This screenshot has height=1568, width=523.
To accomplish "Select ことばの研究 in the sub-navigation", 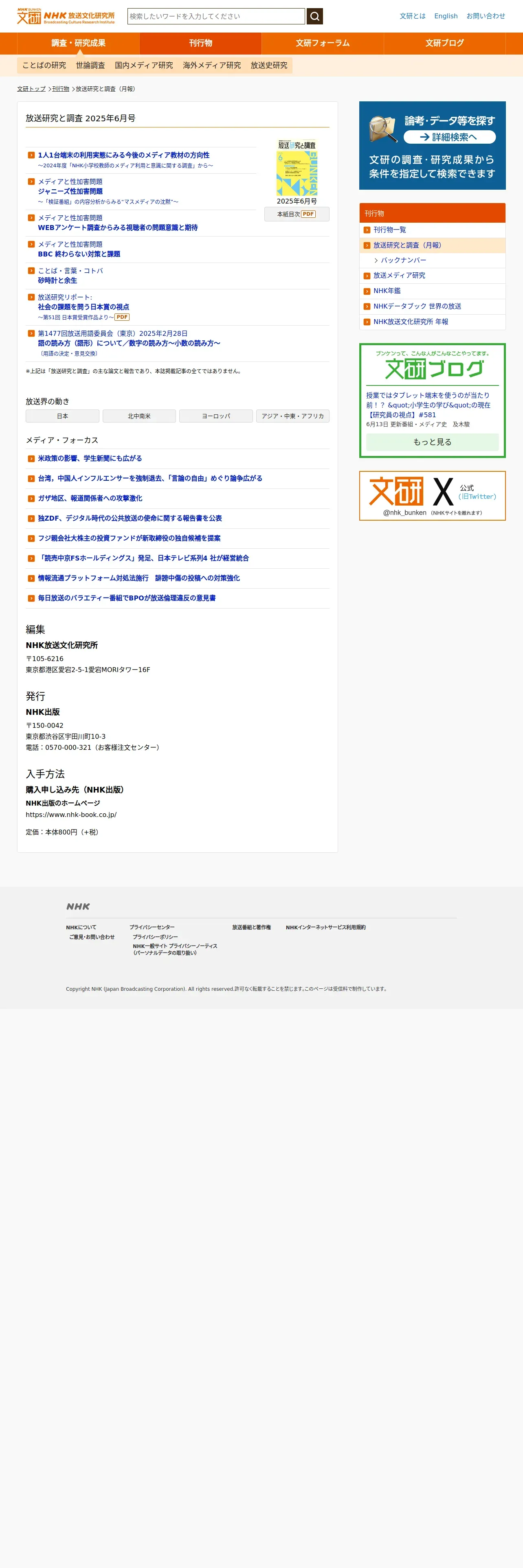I will pos(44,65).
